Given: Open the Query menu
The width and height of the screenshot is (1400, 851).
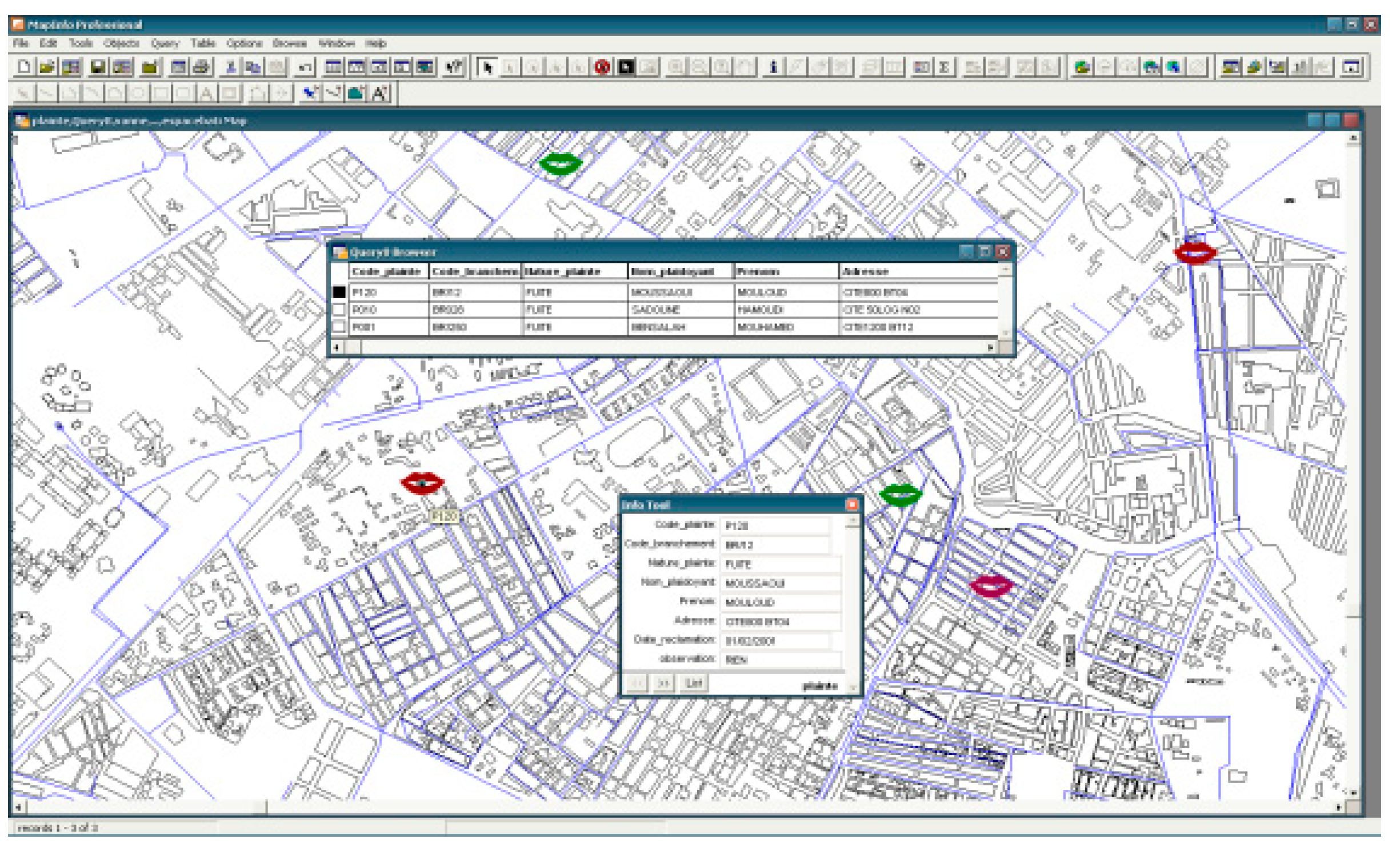Looking at the screenshot, I should pos(165,43).
